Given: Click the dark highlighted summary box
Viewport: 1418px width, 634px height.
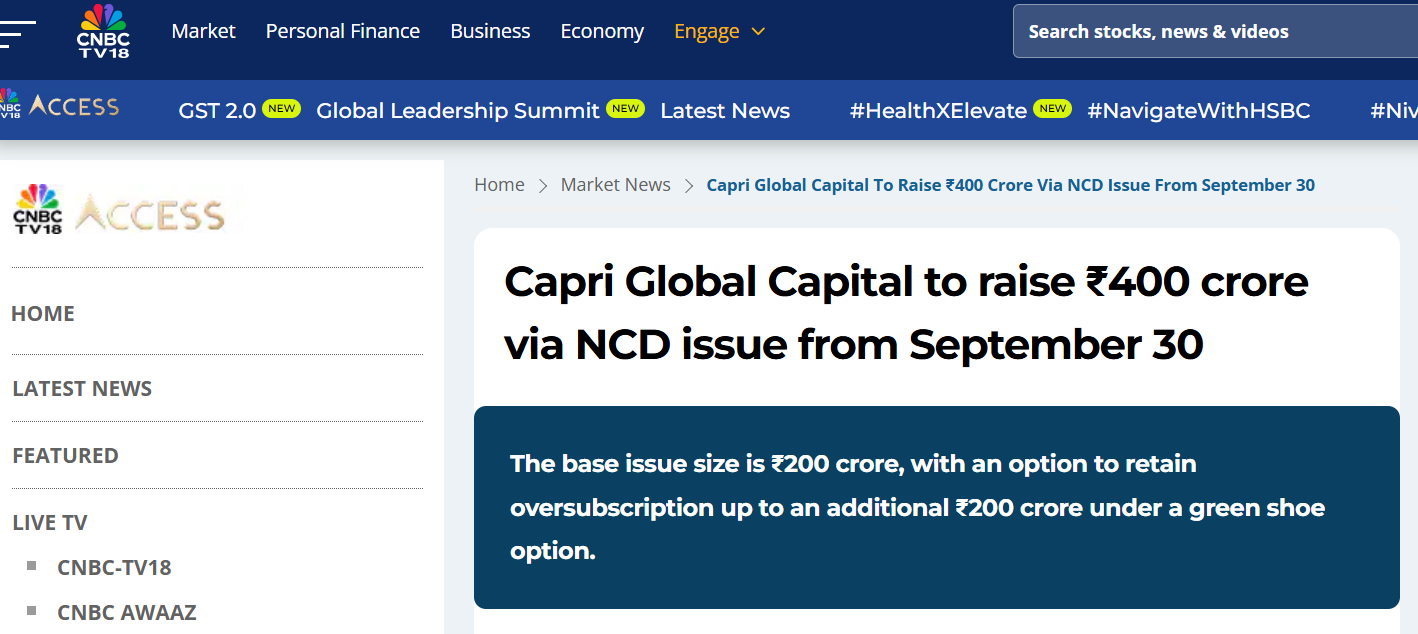Looking at the screenshot, I should [938, 507].
